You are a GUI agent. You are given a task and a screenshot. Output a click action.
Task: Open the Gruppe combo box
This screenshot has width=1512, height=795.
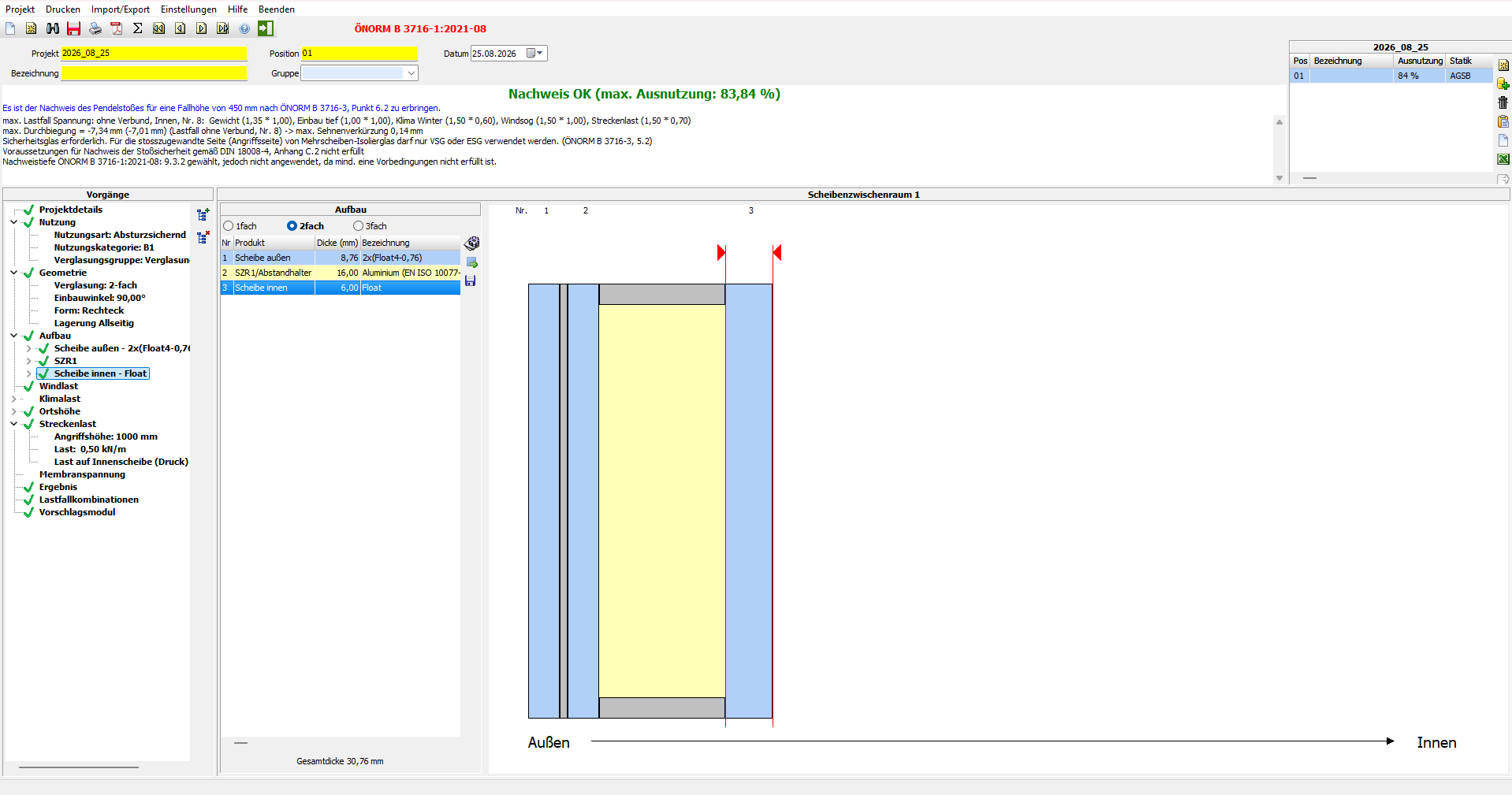coord(359,73)
